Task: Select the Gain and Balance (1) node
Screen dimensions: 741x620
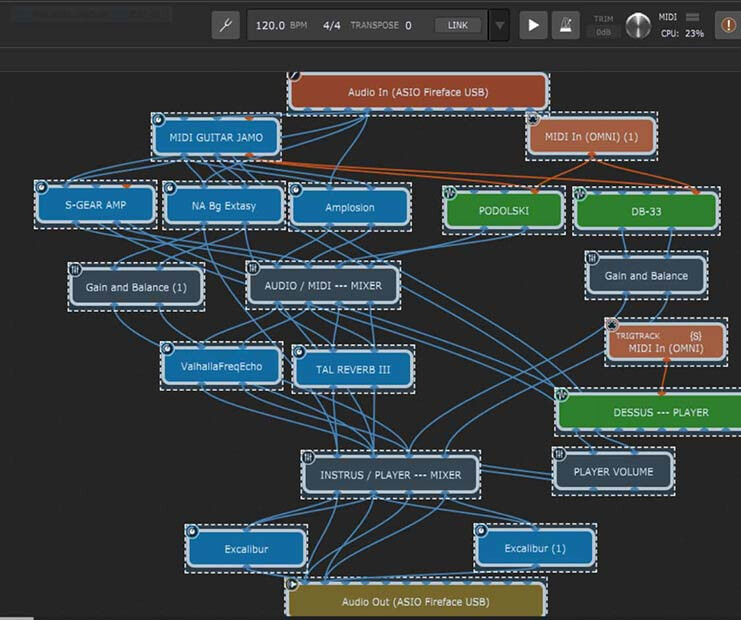Action: (x=136, y=287)
